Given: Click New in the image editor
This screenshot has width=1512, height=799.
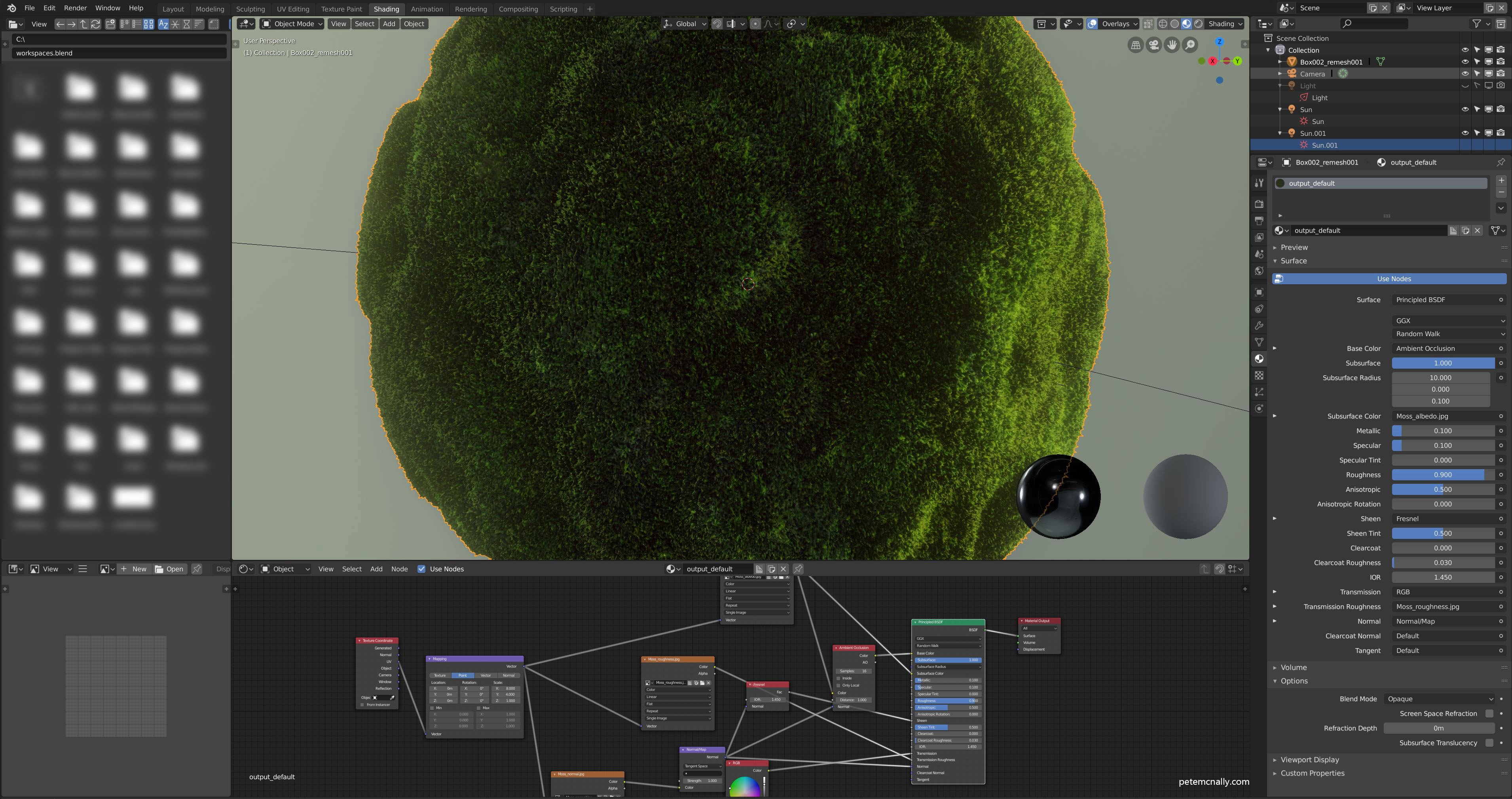Looking at the screenshot, I should (133, 569).
